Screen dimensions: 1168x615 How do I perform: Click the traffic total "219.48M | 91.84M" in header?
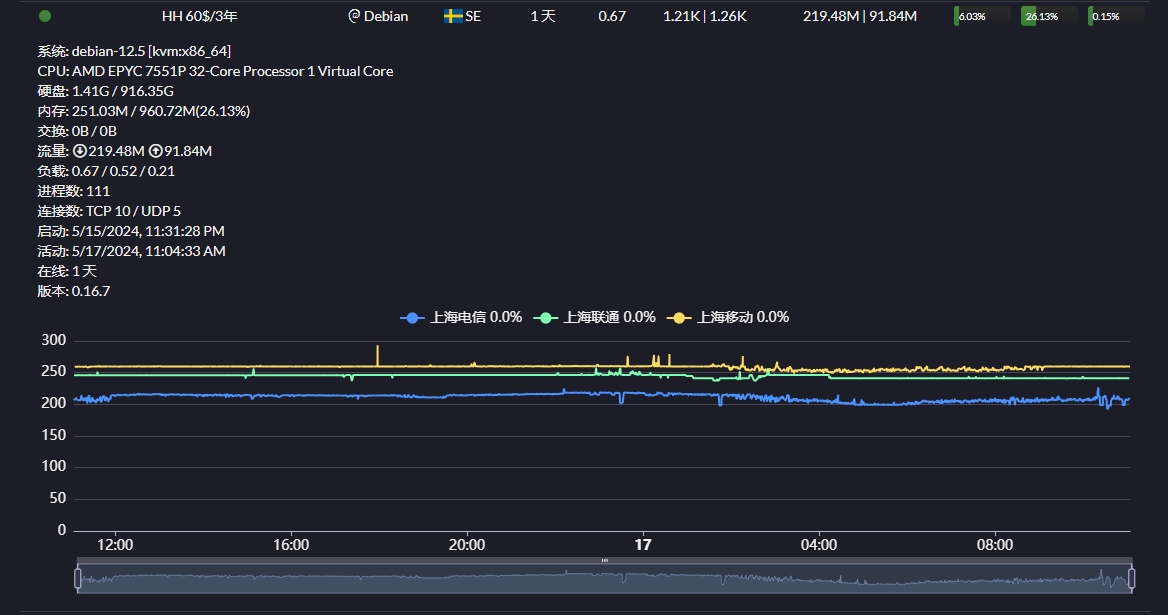click(x=860, y=16)
